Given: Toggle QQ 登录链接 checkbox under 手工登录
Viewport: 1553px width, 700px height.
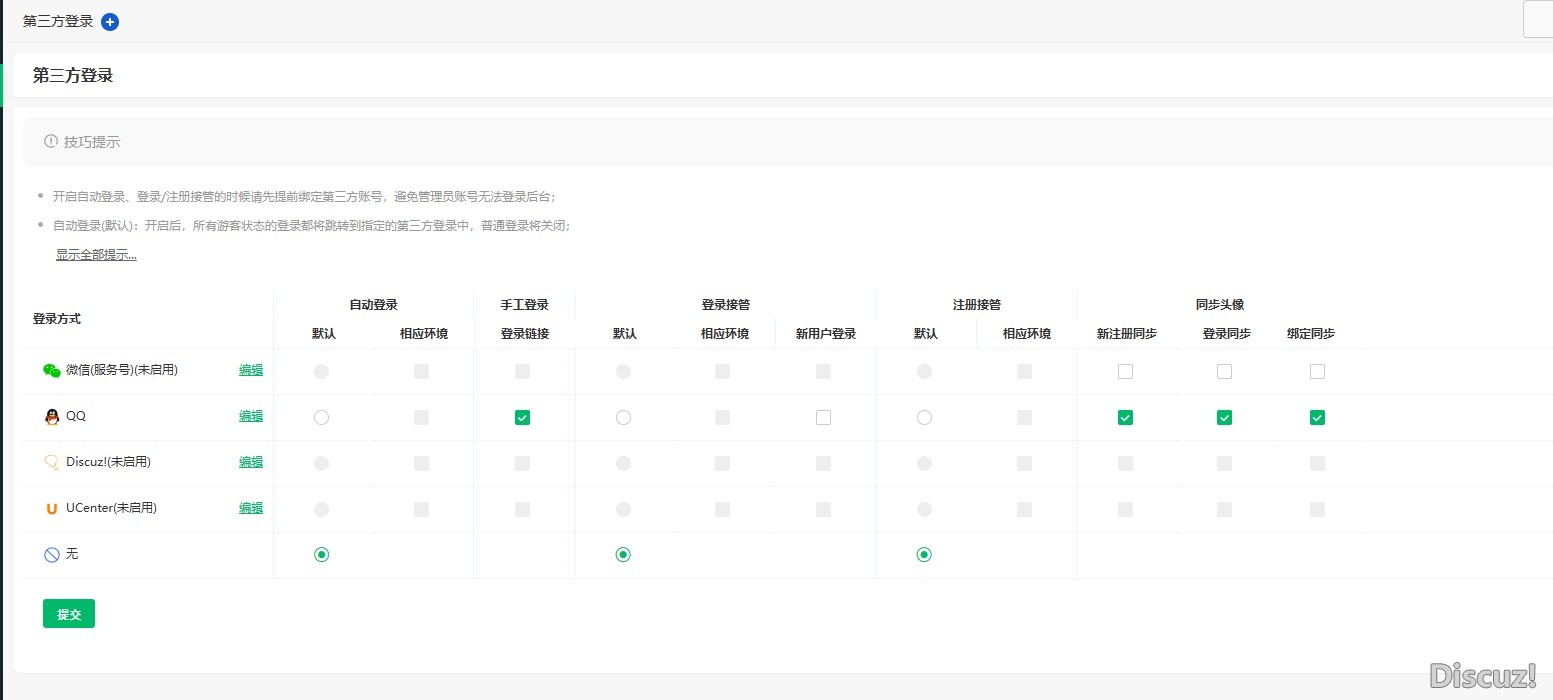Looking at the screenshot, I should [522, 418].
